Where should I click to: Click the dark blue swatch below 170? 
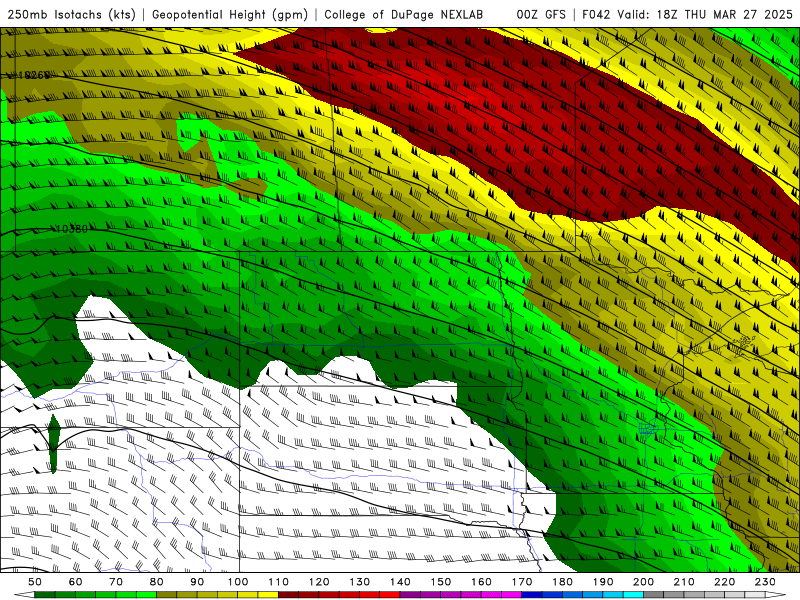(x=532, y=595)
